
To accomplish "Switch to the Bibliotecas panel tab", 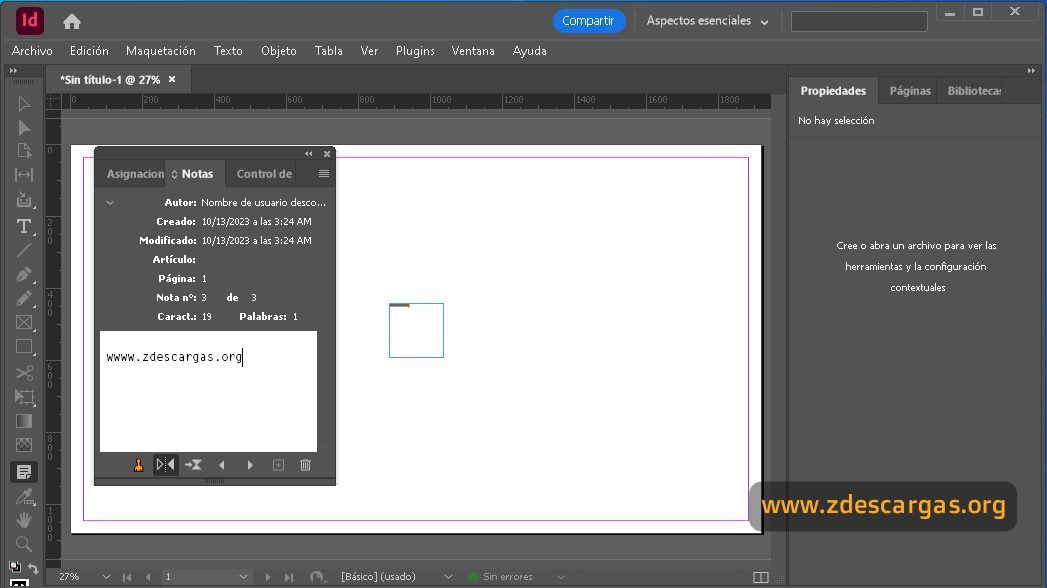I will 973,91.
